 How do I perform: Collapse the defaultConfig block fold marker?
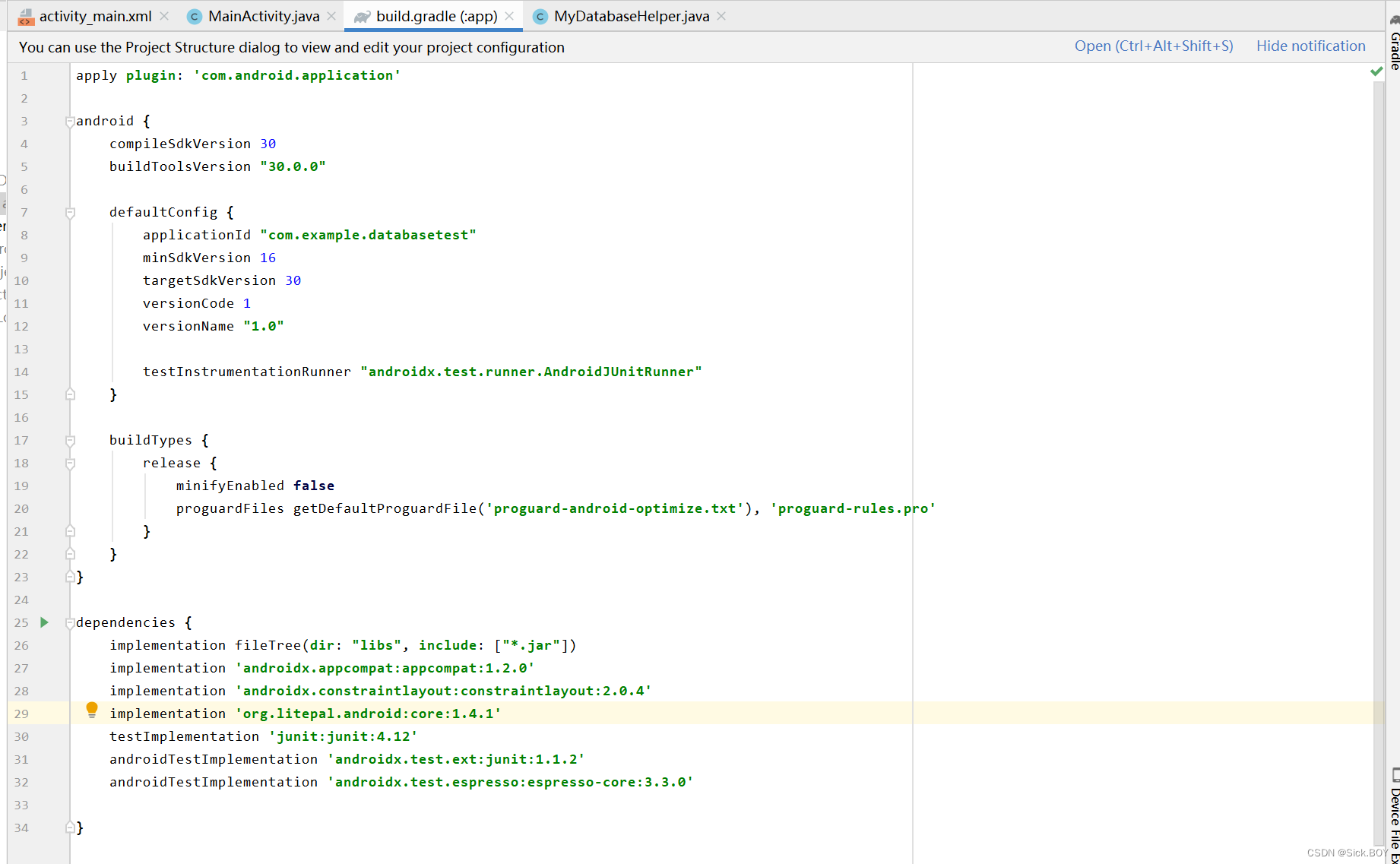(70, 213)
